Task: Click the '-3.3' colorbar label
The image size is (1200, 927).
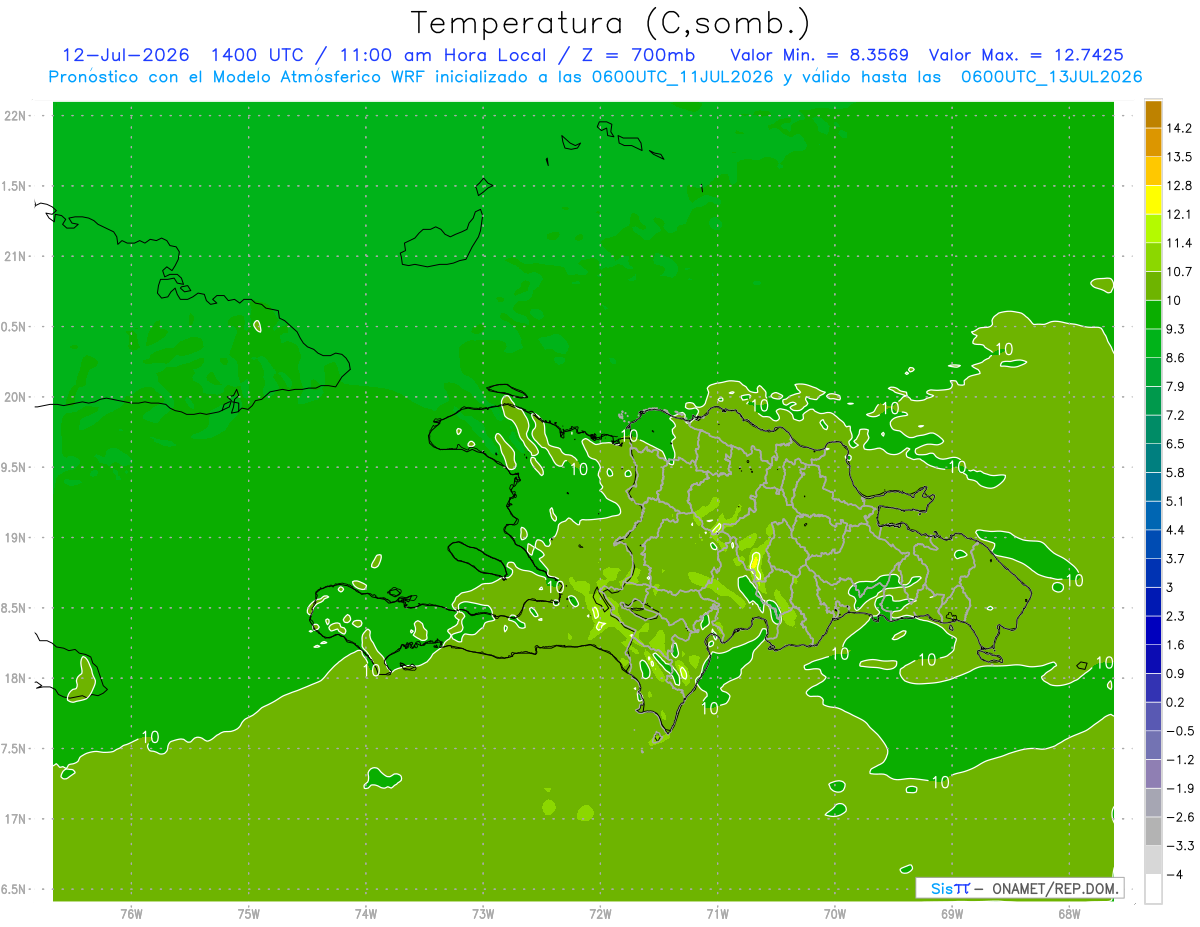Action: coord(1181,847)
